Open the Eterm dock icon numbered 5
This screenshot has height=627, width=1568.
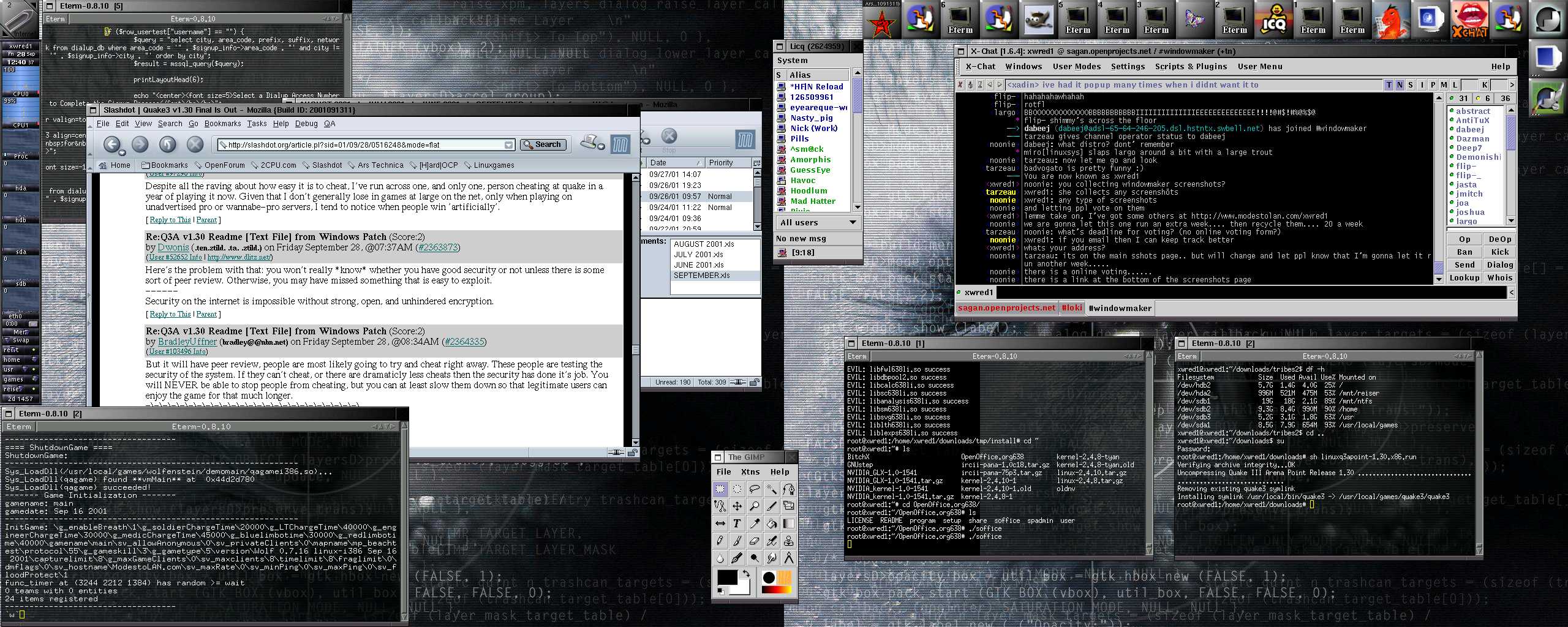[x=1078, y=19]
